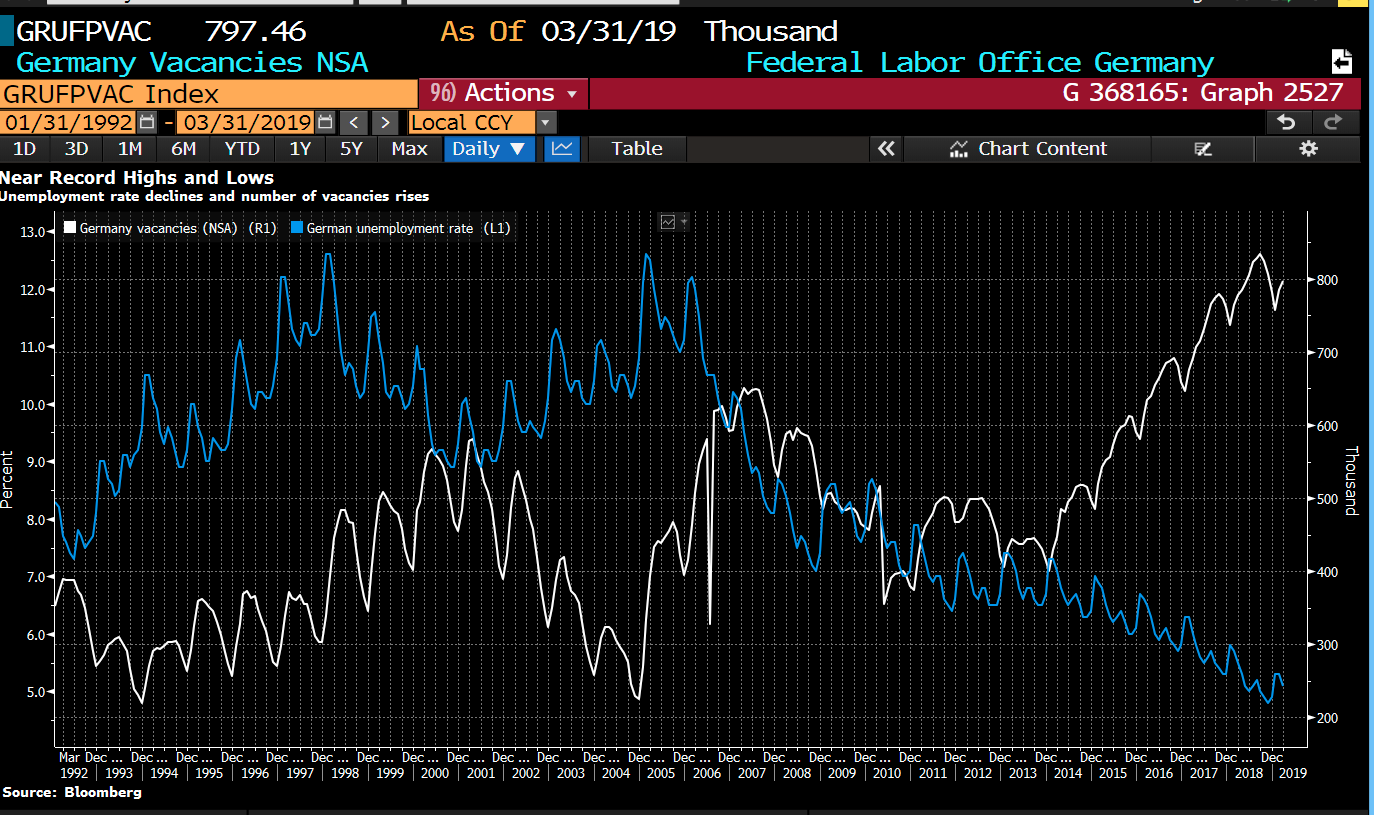Click the GRUFPVAC Index security field
1374x815 pixels.
click(208, 93)
